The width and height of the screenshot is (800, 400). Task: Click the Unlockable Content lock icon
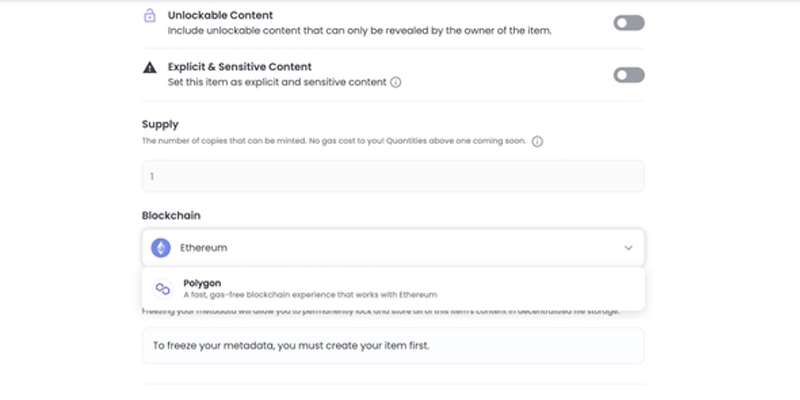pos(149,16)
